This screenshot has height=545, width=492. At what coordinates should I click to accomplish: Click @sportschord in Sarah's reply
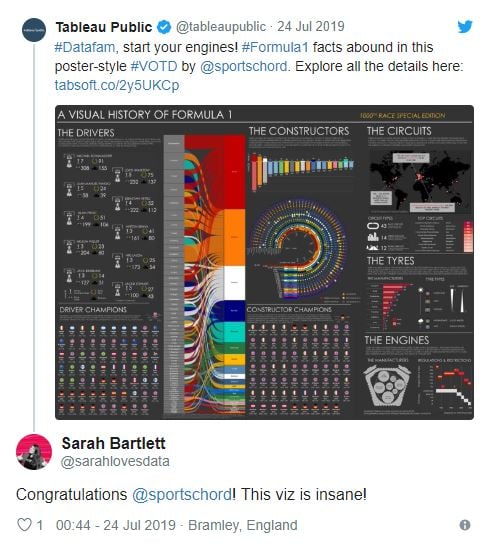[x=182, y=494]
